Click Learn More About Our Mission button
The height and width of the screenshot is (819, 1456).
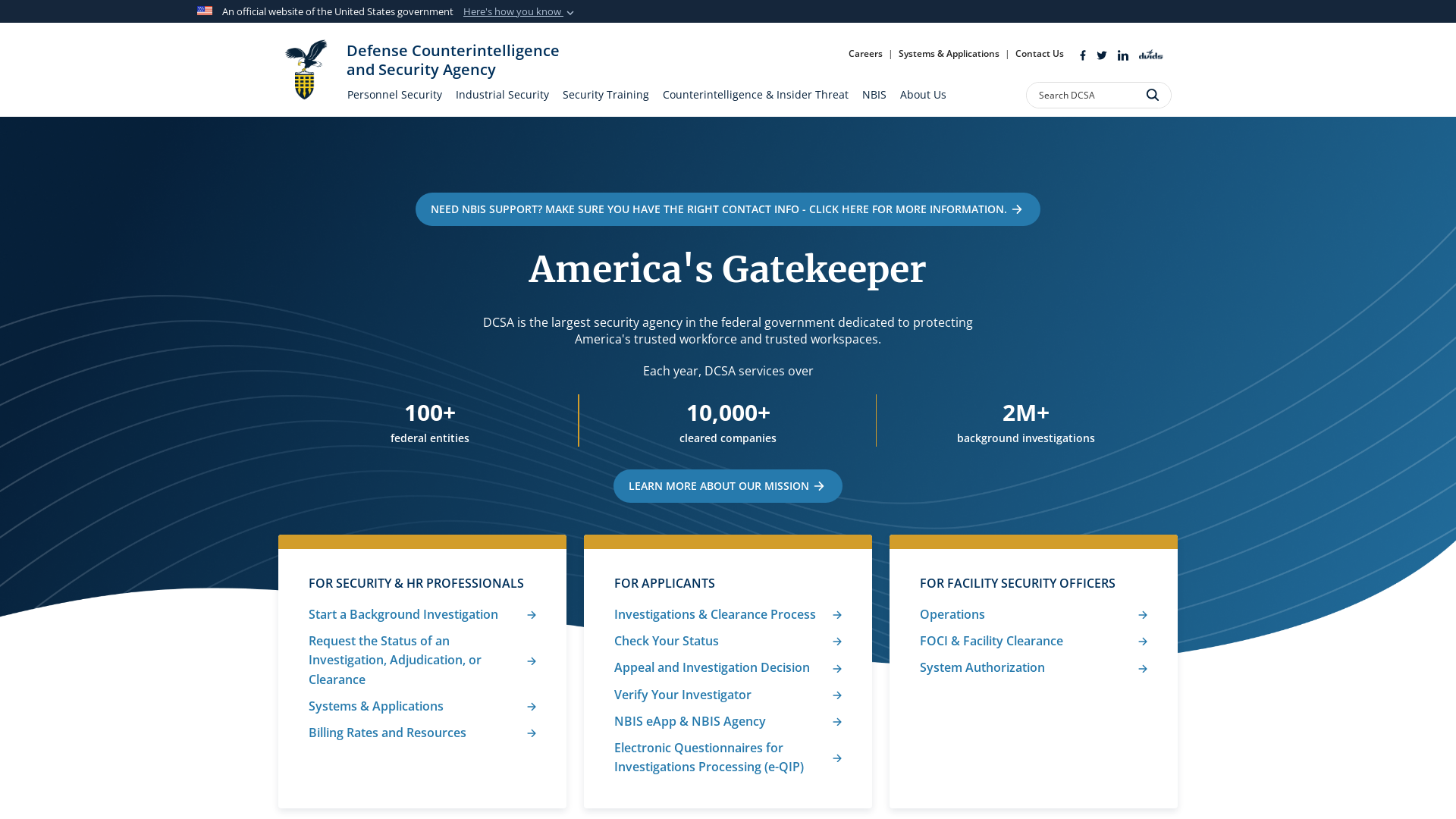[x=727, y=486]
